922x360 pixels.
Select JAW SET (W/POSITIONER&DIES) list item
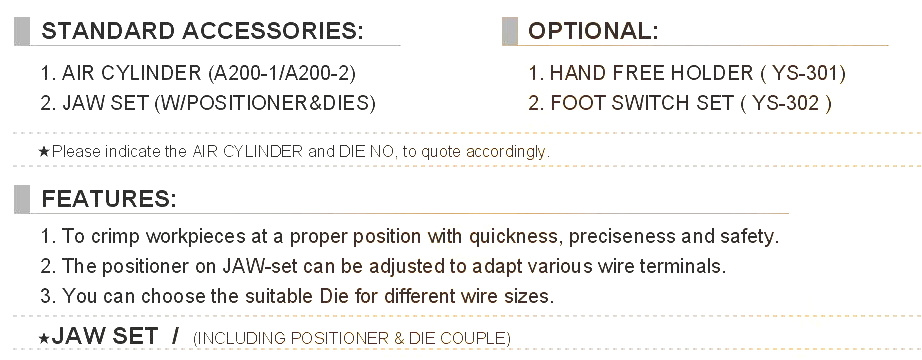point(208,103)
